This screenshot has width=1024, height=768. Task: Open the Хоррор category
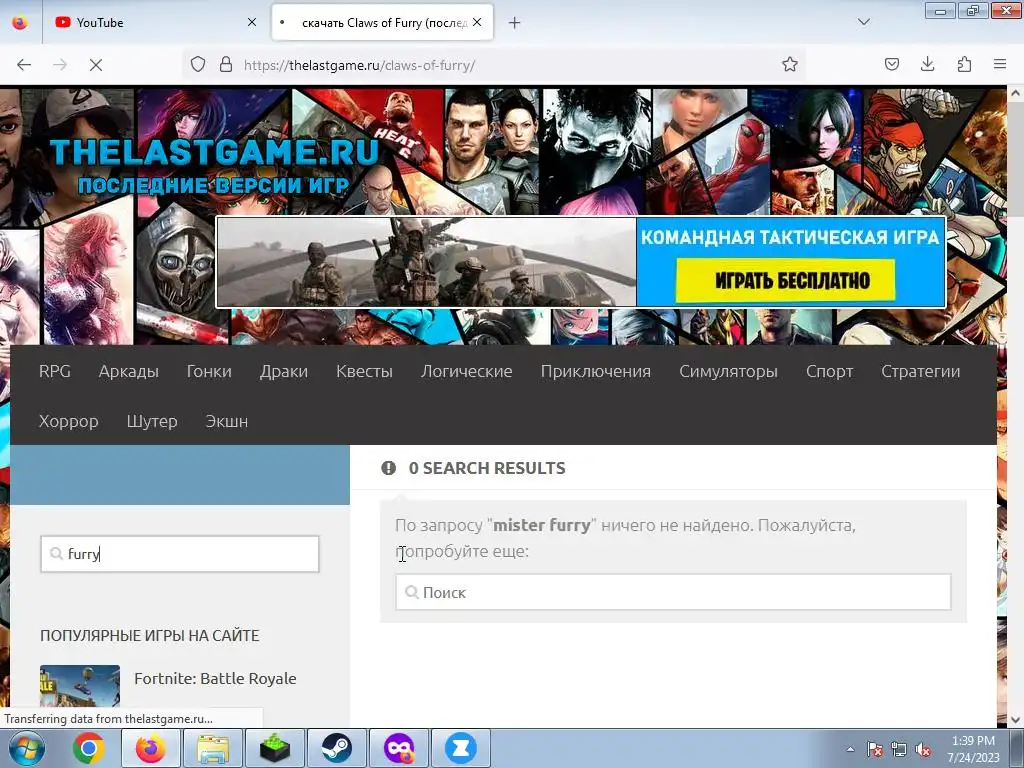click(69, 421)
